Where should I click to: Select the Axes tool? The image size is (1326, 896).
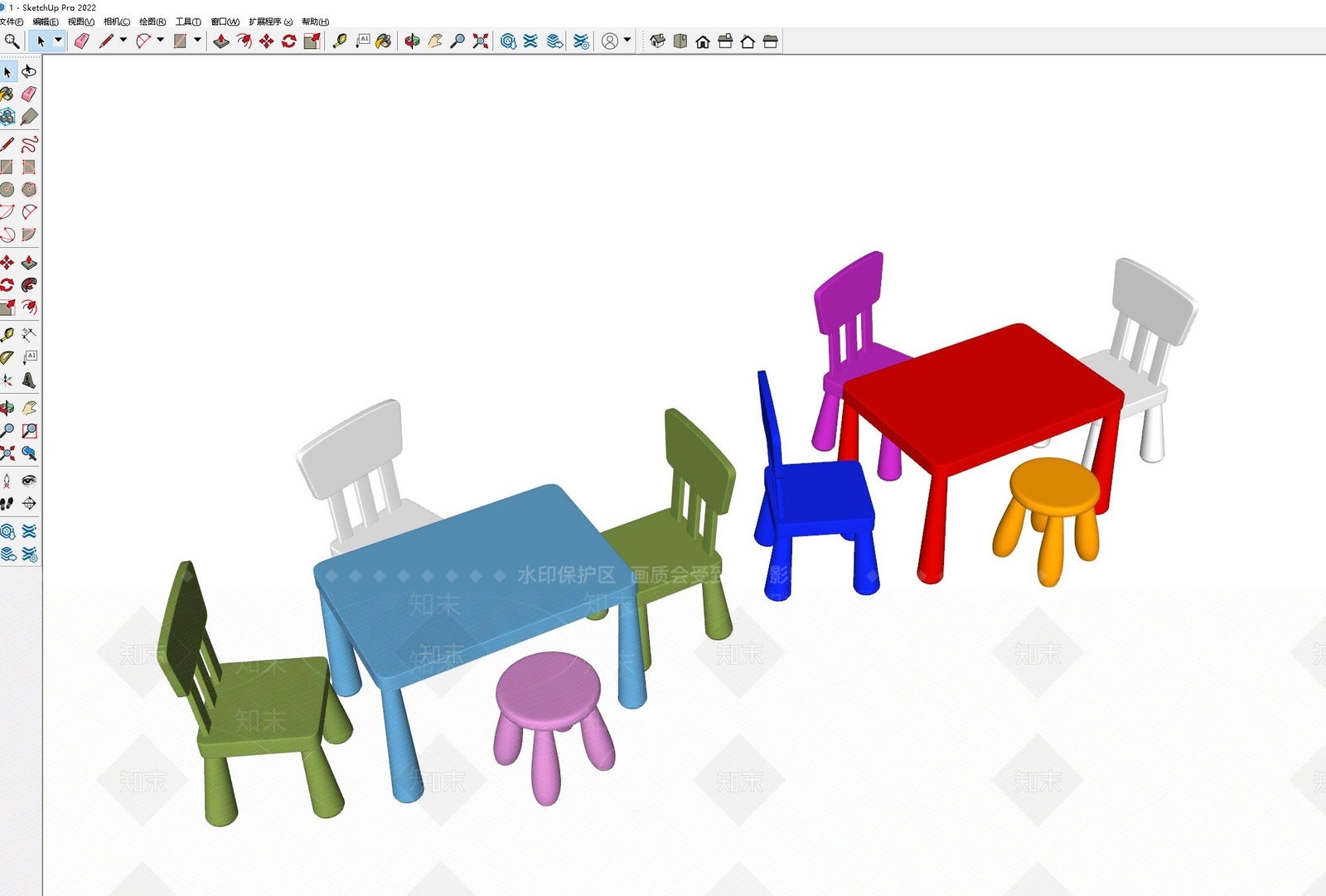(7, 380)
